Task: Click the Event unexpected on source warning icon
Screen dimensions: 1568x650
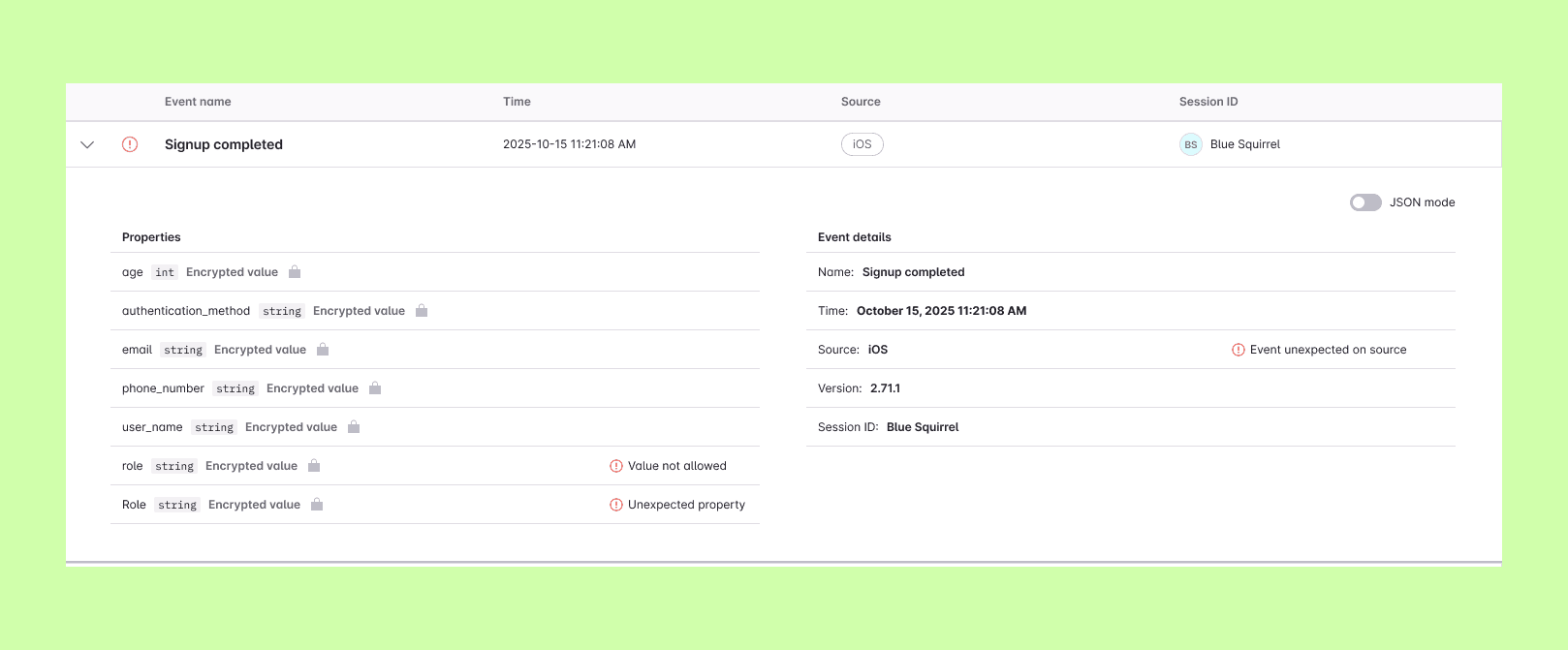Action: pyautogui.click(x=1239, y=350)
